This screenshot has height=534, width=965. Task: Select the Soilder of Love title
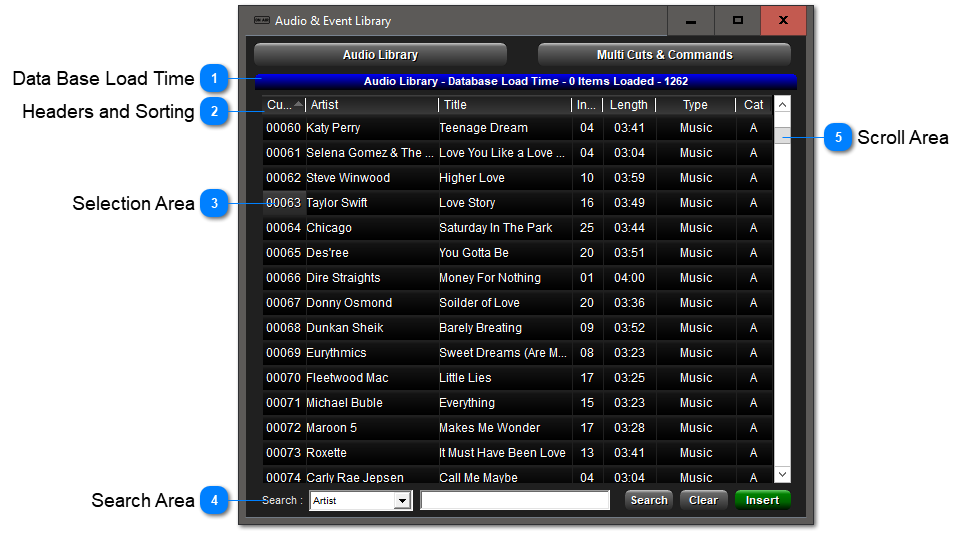(505, 303)
